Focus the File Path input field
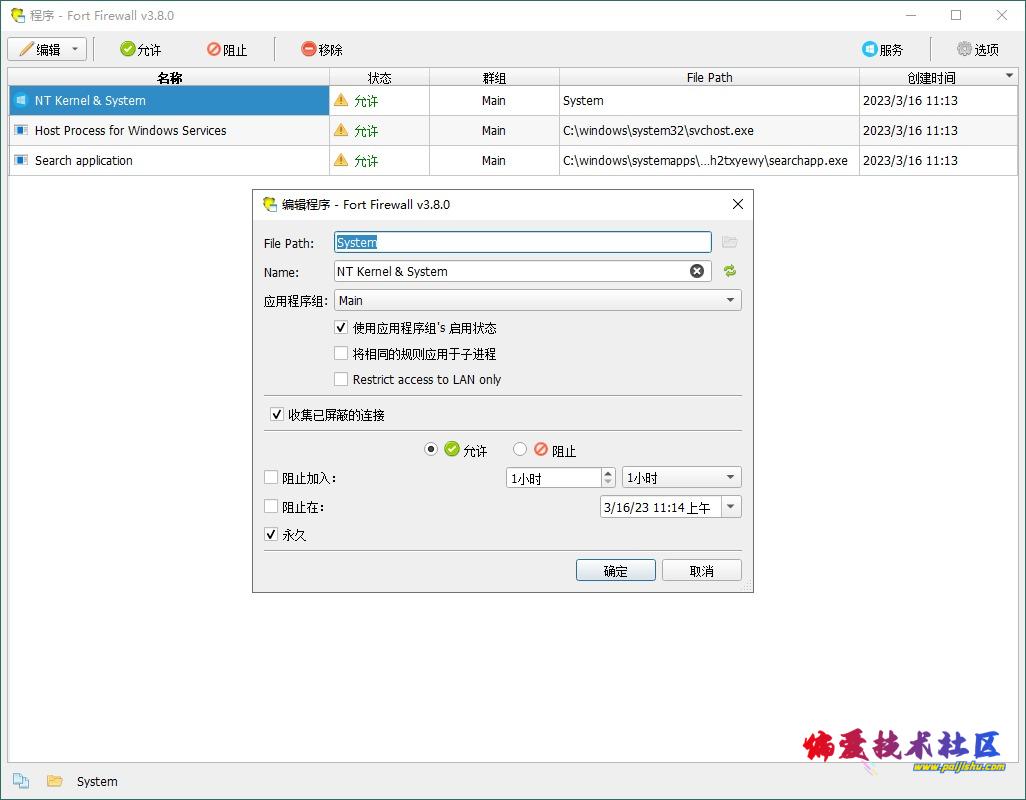This screenshot has height=800, width=1026. pos(522,242)
